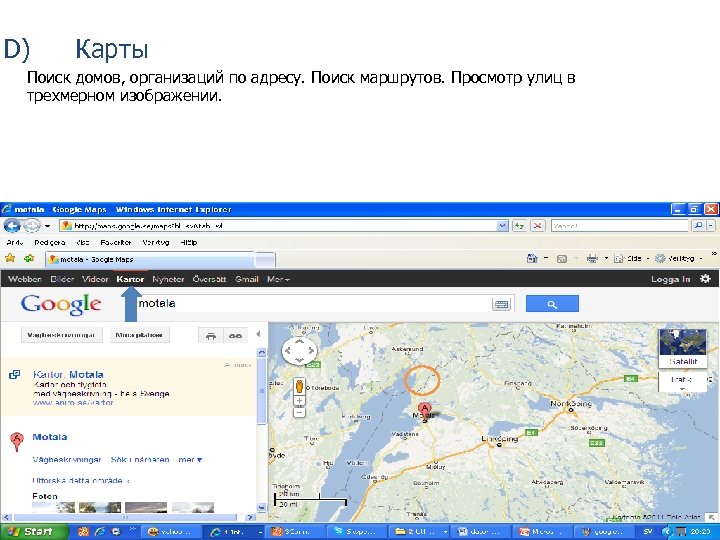Image resolution: width=720 pixels, height=540 pixels.
Task: Open the Favoriter menu
Action: click(116, 242)
